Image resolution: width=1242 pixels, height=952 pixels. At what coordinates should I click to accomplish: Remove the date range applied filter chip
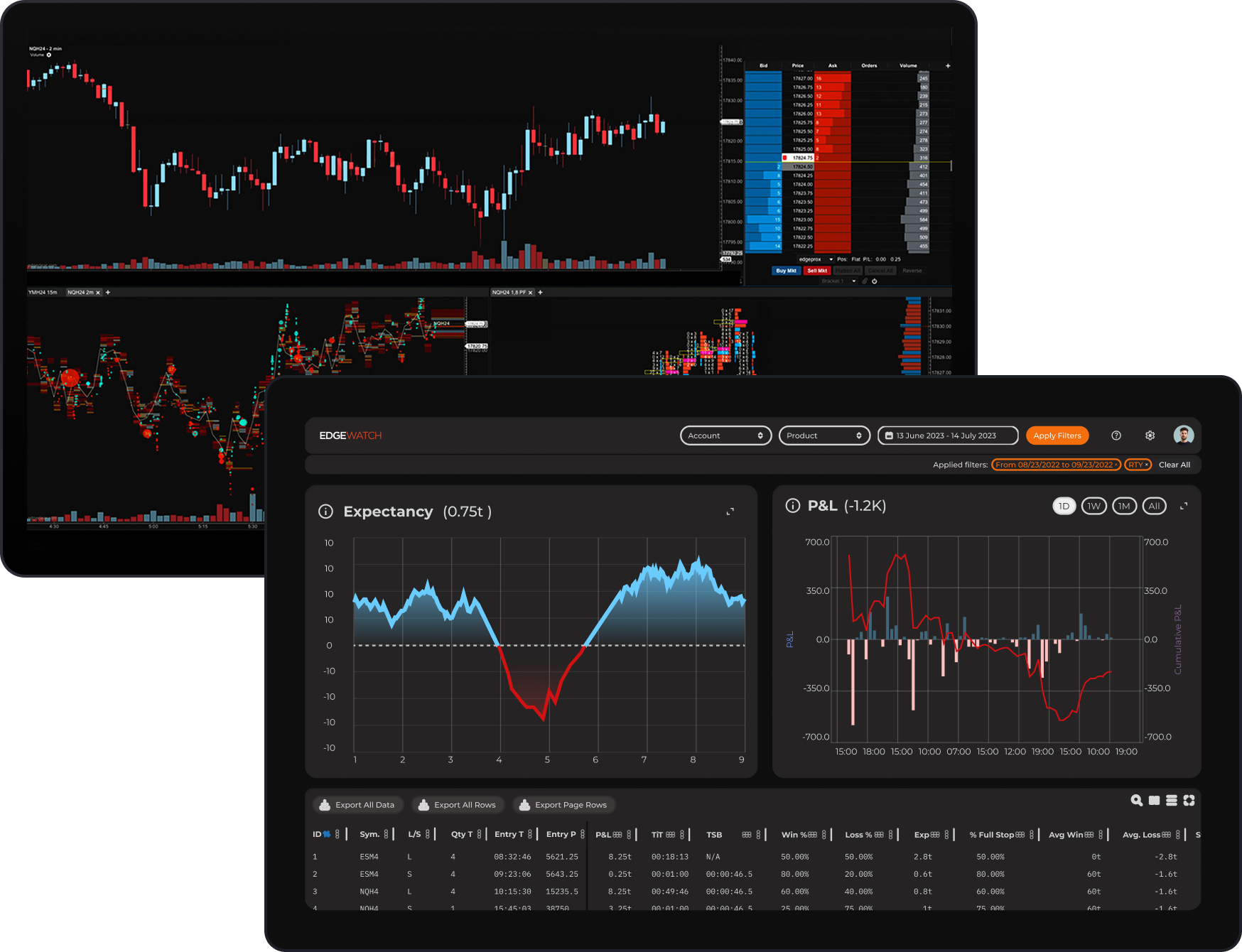tap(1116, 465)
